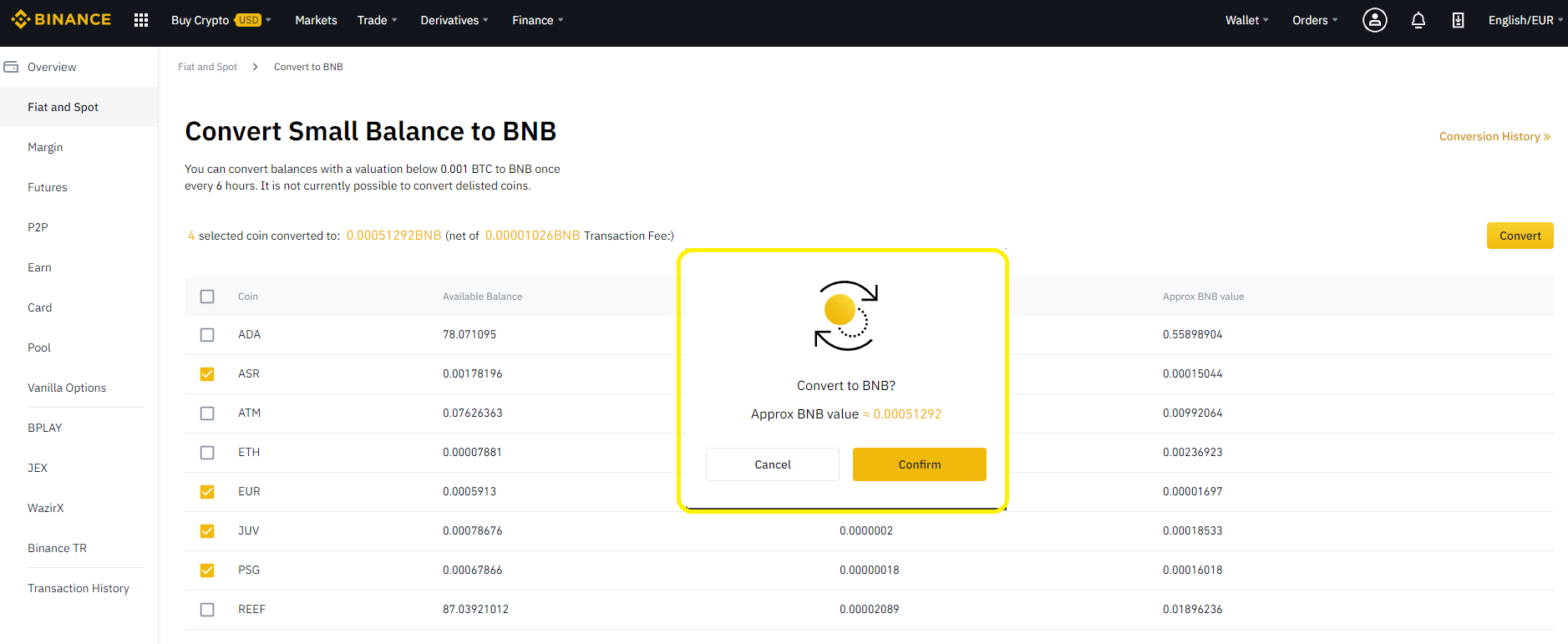Cancel the conversion dialog
This screenshot has height=644, width=1568.
point(772,464)
